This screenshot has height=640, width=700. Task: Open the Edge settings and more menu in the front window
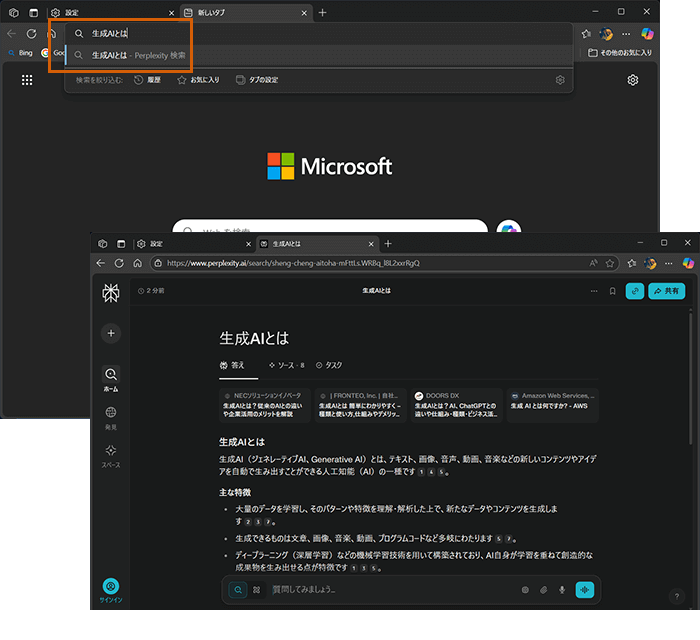[x=668, y=263]
